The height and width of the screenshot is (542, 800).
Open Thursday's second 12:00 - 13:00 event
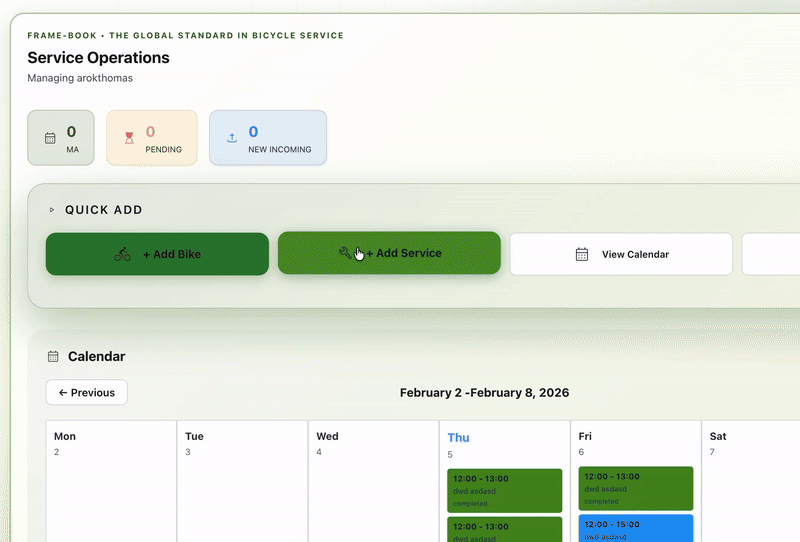(x=505, y=529)
